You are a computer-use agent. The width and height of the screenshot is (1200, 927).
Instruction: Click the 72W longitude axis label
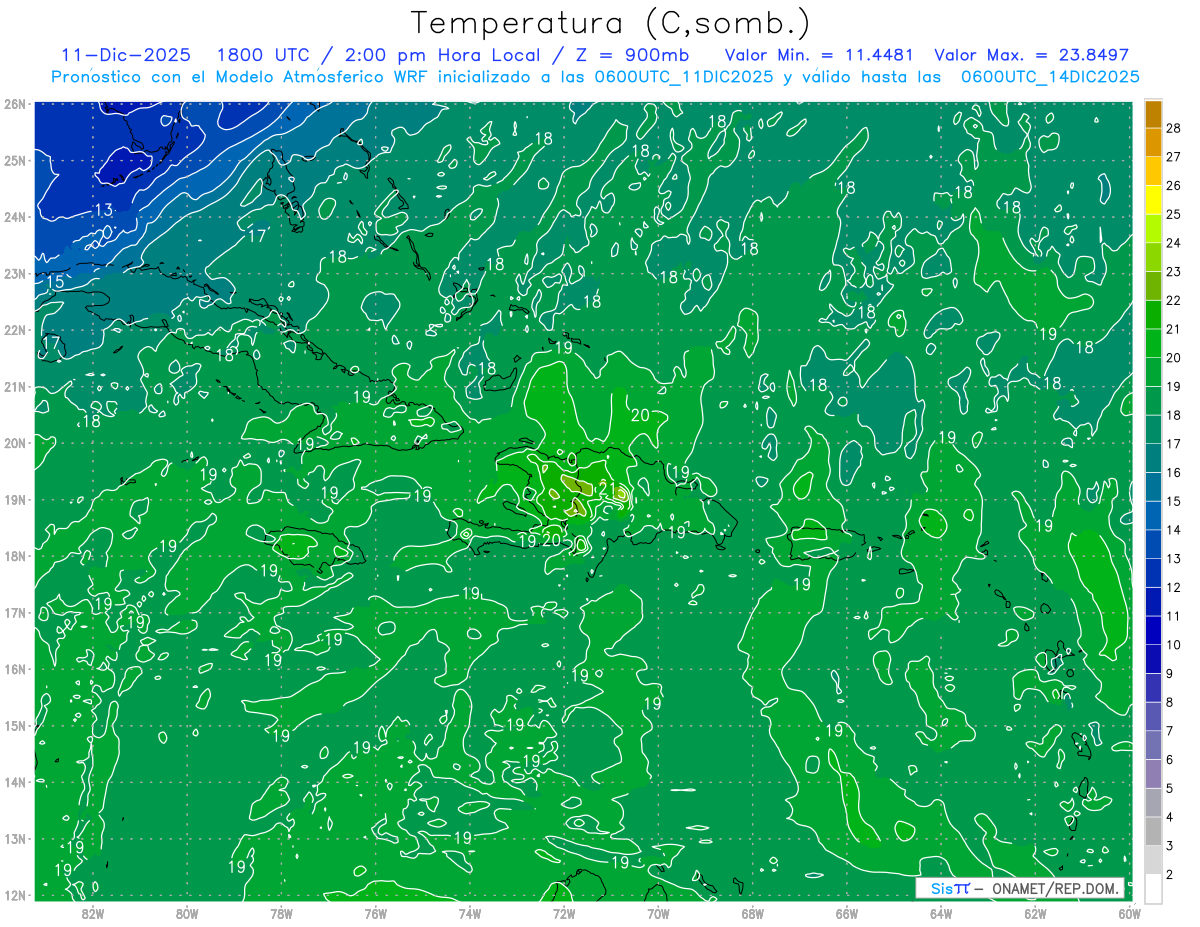tap(564, 913)
